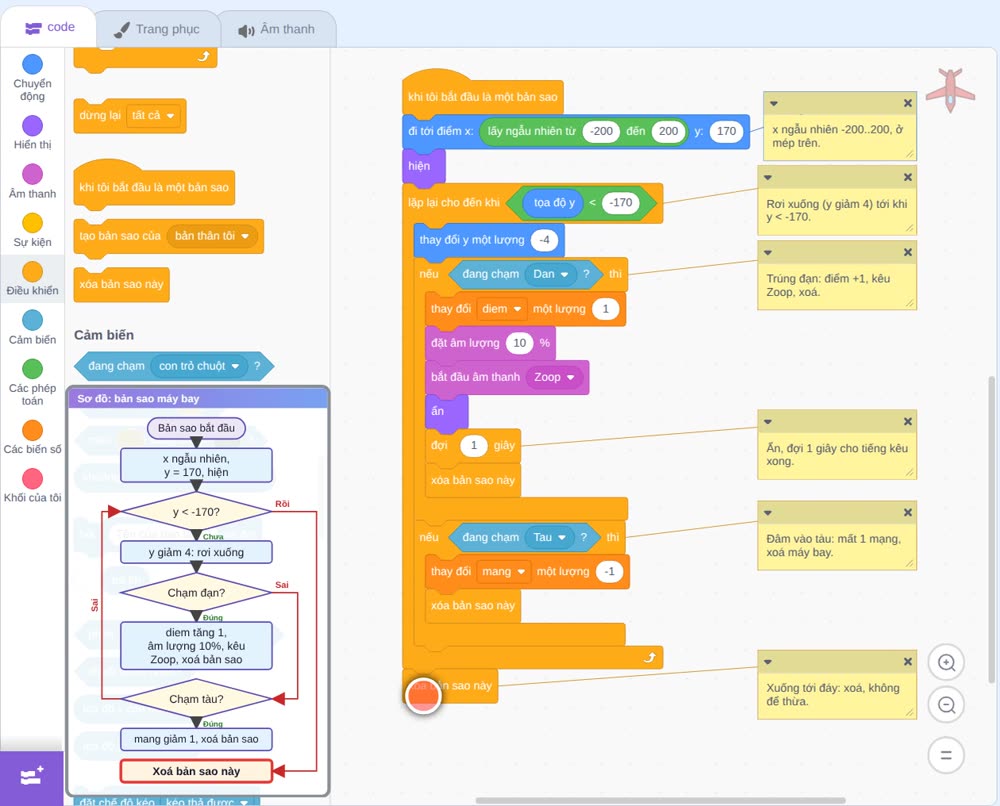Close the 'Trúng đạn: điểm +1' comment
Image resolution: width=1000 pixels, height=806 pixels.
point(908,253)
